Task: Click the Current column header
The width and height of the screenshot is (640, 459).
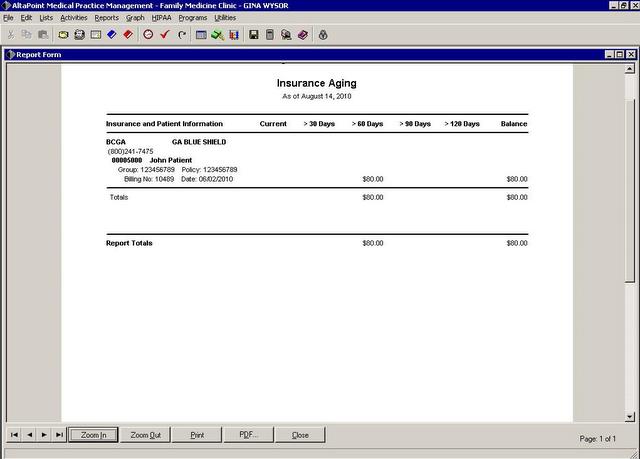Action: coord(273,124)
